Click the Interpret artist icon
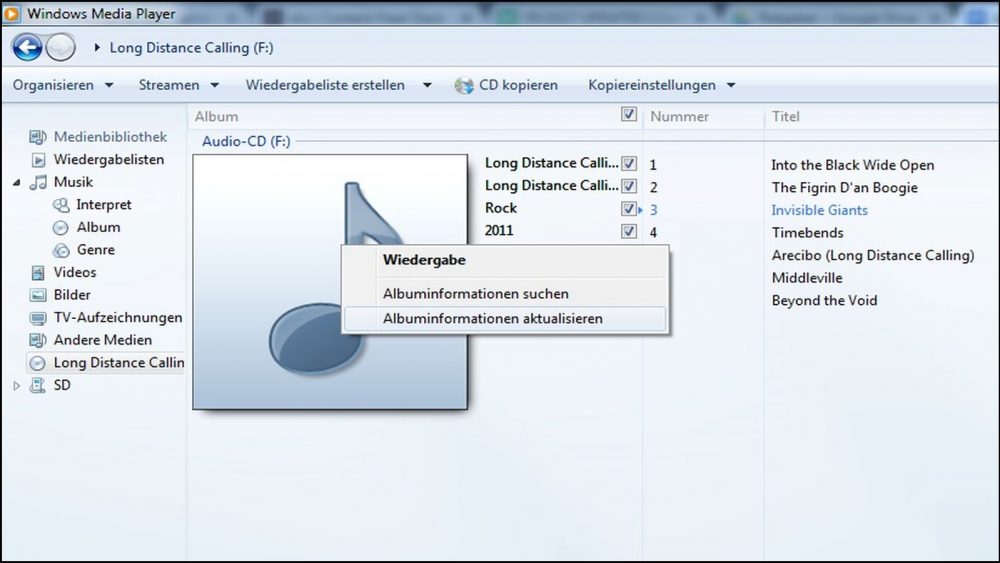Viewport: 1000px width, 563px height. [x=61, y=205]
